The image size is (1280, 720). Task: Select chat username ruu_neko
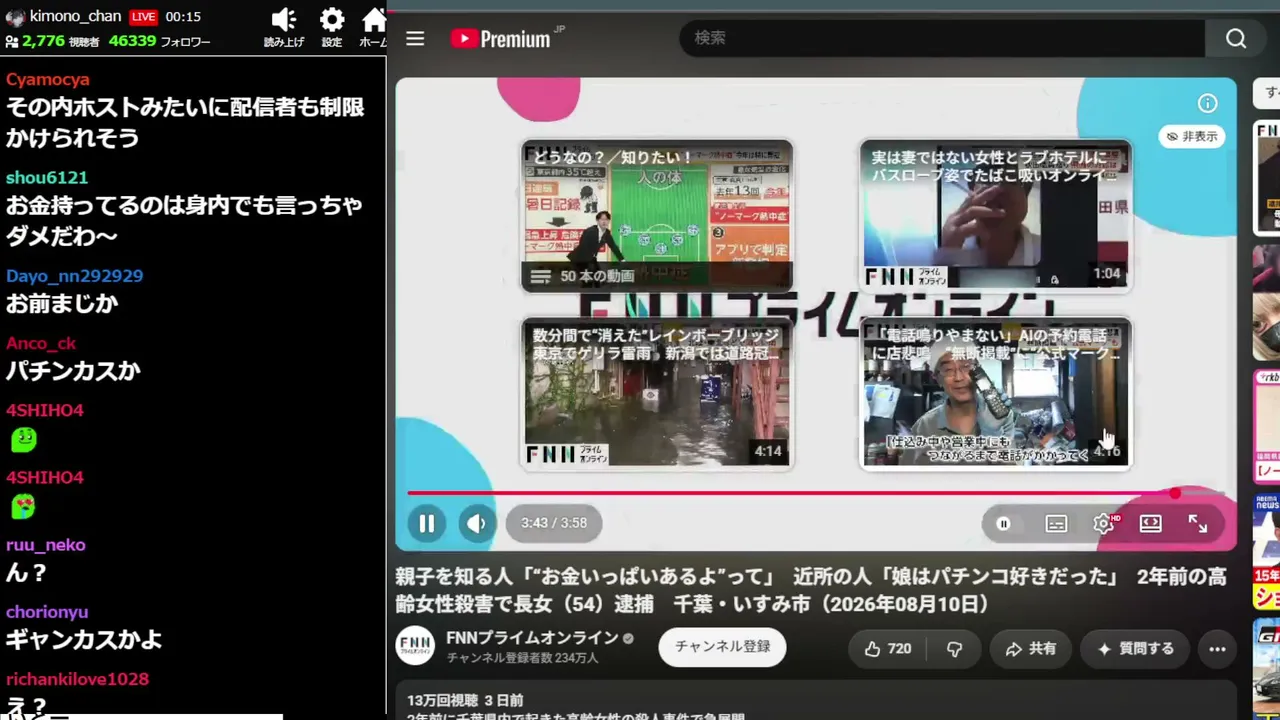pyautogui.click(x=46, y=545)
